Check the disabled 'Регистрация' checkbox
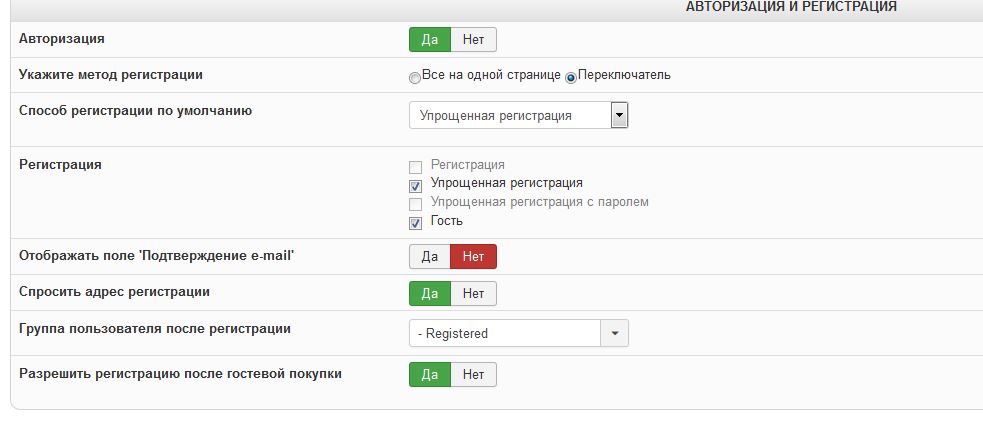 click(415, 167)
